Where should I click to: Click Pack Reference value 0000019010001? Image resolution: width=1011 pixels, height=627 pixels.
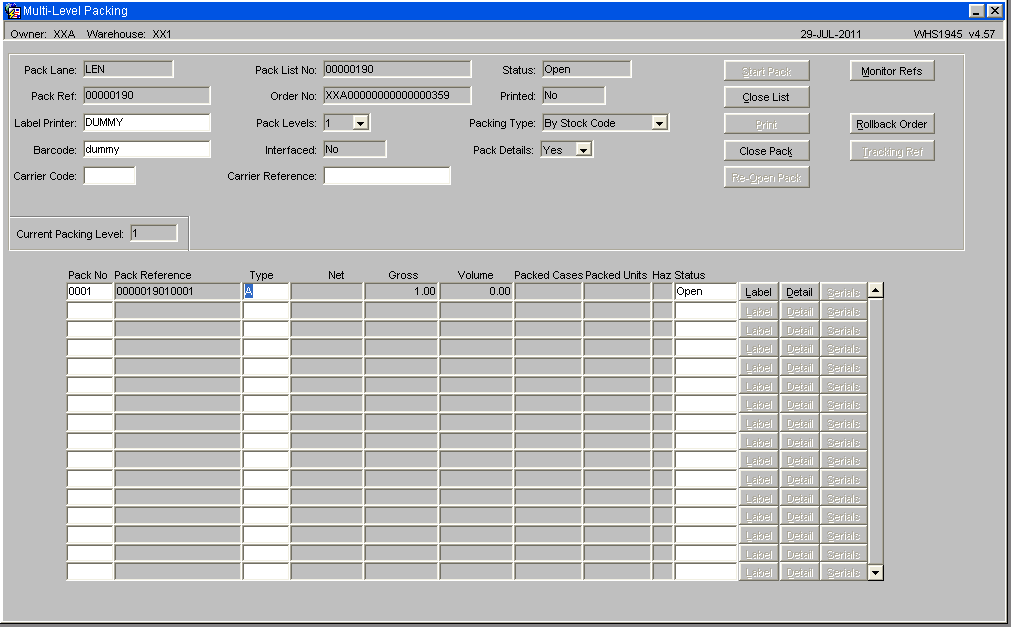click(x=177, y=292)
